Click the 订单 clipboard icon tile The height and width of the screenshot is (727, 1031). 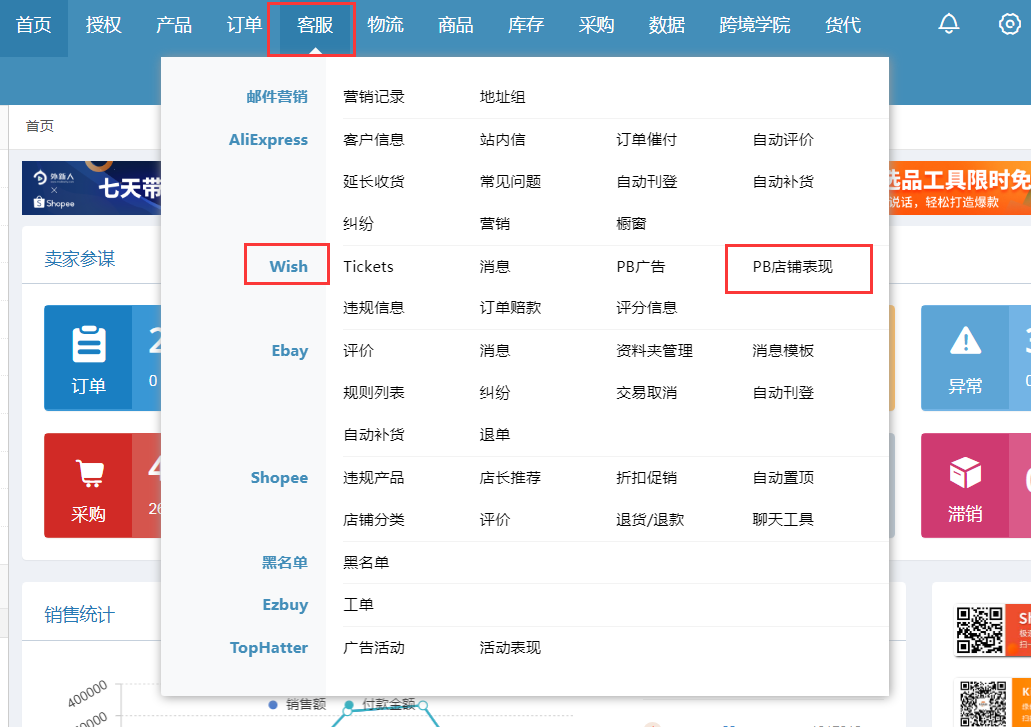tap(88, 358)
